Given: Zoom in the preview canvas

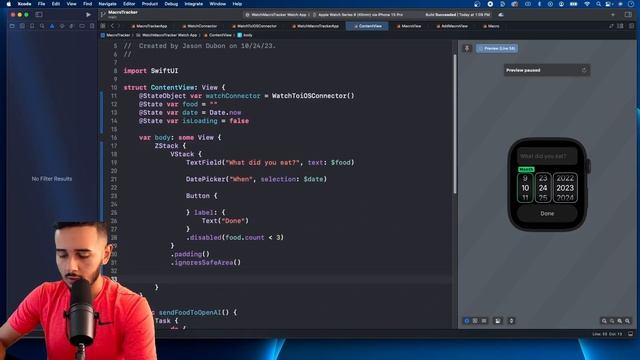Looking at the screenshot, I should pyautogui.click(x=627, y=321).
